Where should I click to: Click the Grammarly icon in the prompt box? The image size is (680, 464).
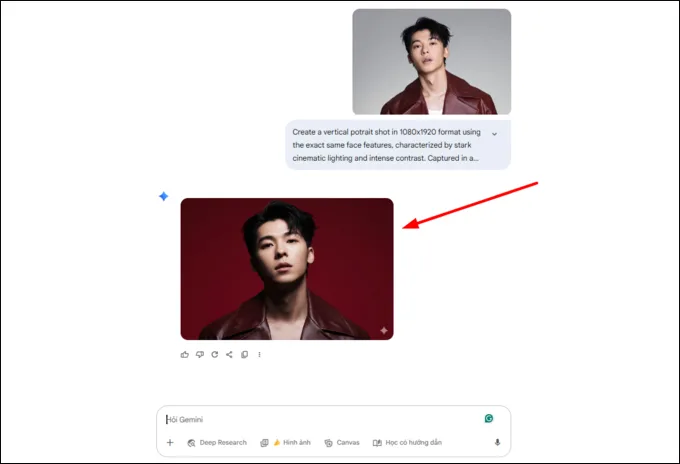click(489, 418)
